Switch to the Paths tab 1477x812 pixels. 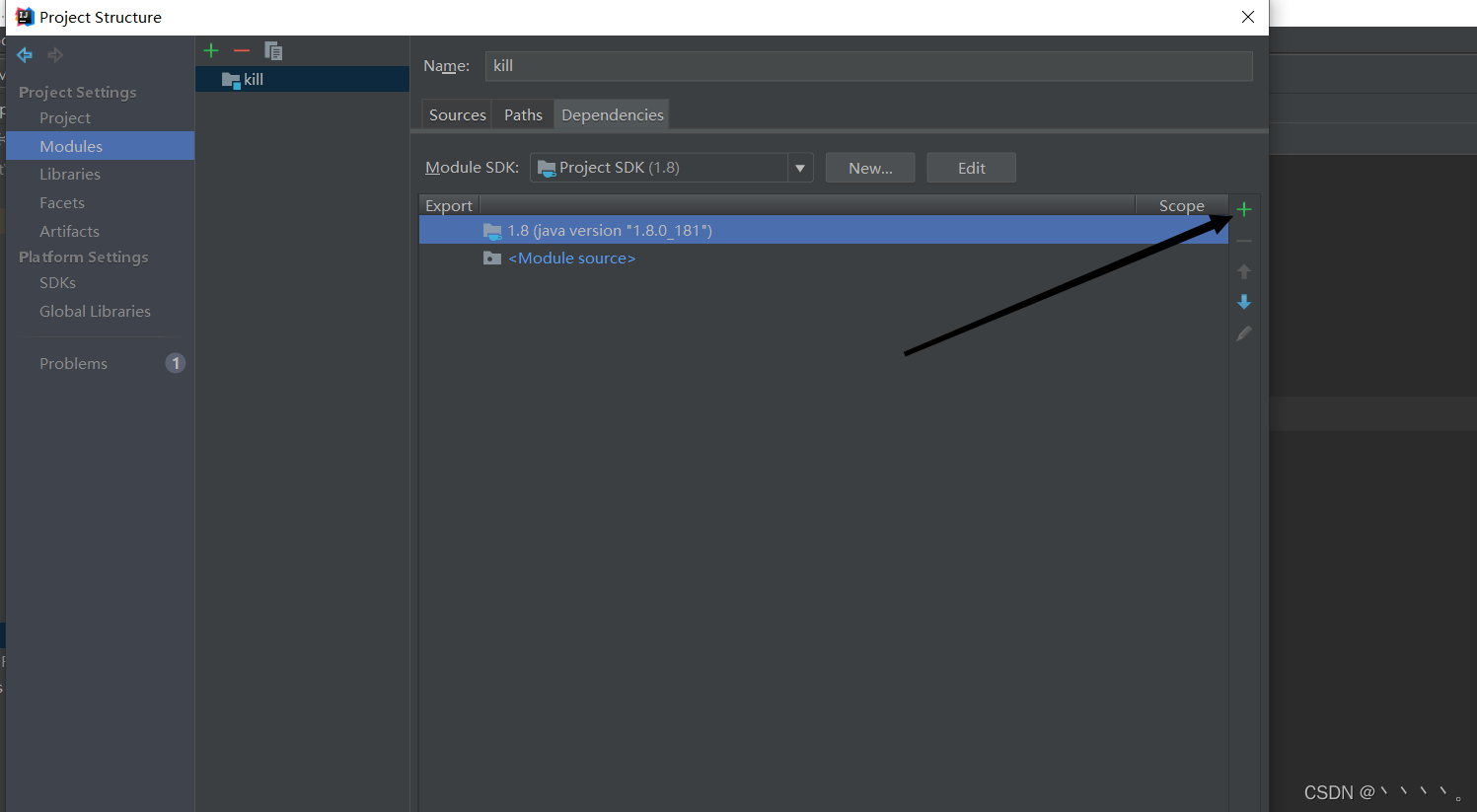tap(523, 114)
